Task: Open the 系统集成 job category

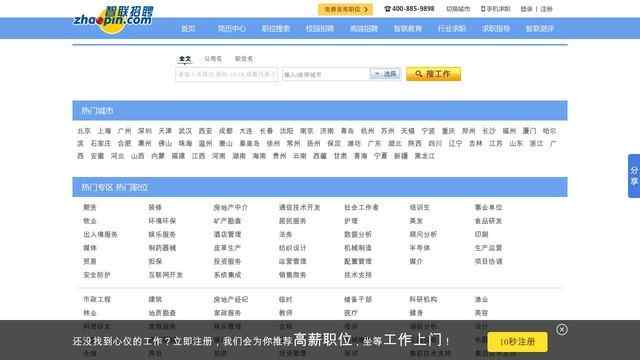Action: coord(227,275)
